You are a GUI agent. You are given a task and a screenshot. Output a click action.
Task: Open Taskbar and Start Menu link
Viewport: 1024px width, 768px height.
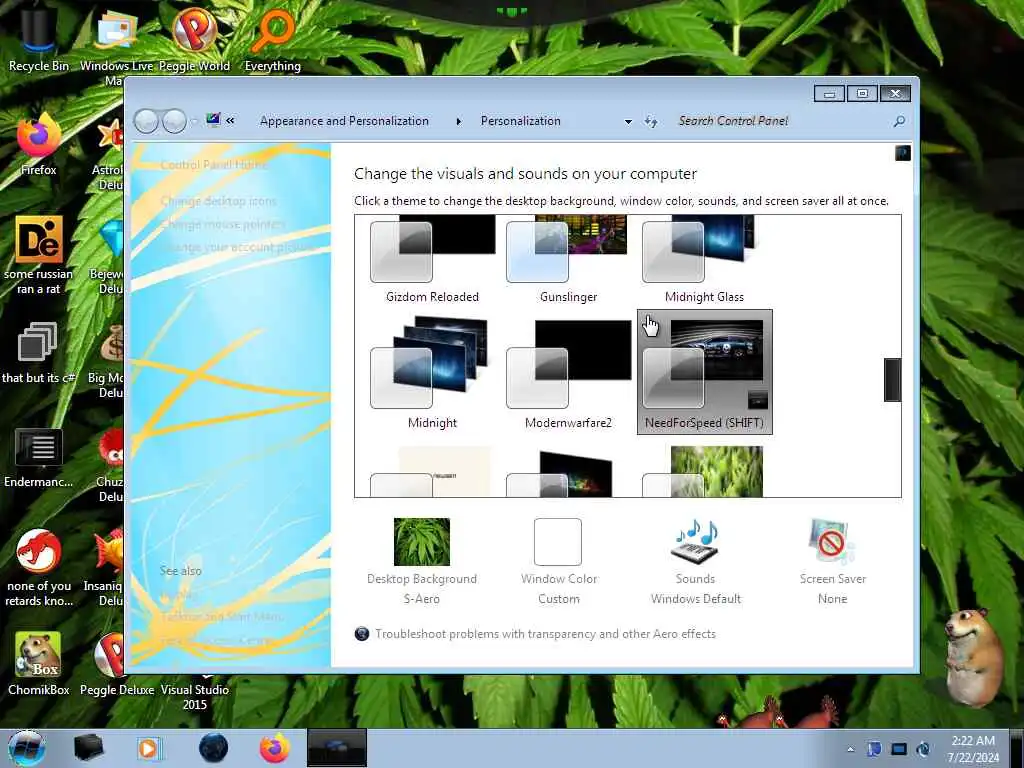(221, 616)
